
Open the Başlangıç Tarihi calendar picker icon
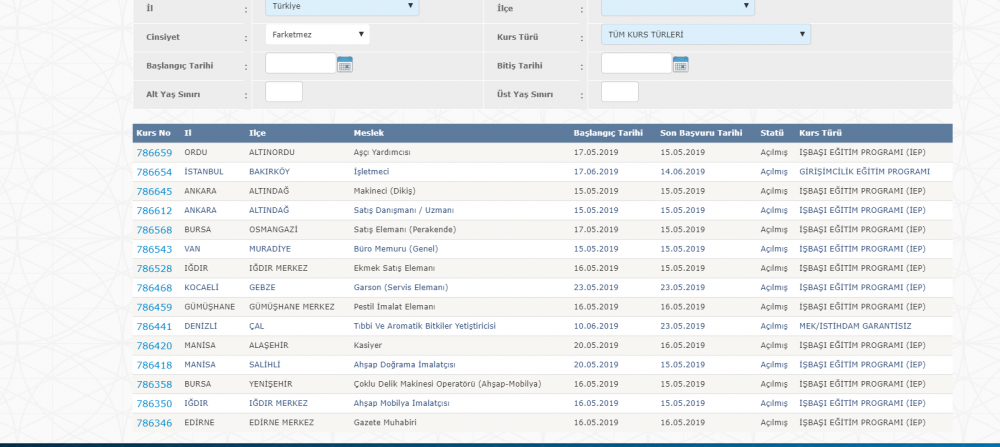[x=344, y=64]
